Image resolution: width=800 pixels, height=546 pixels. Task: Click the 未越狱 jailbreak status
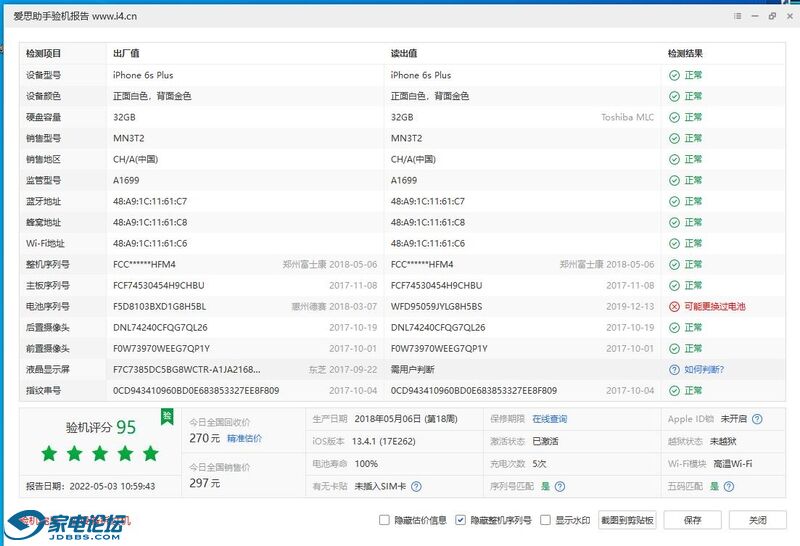723,441
